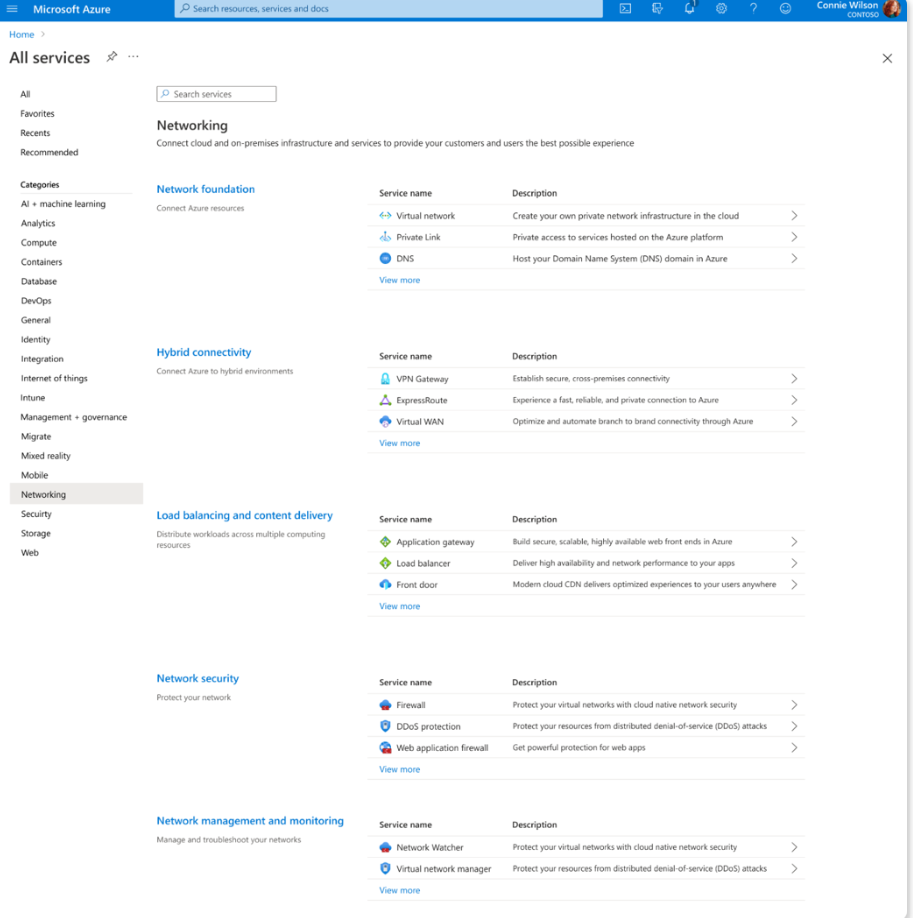Open the Networking category
The height and width of the screenshot is (918, 913).
[76, 494]
